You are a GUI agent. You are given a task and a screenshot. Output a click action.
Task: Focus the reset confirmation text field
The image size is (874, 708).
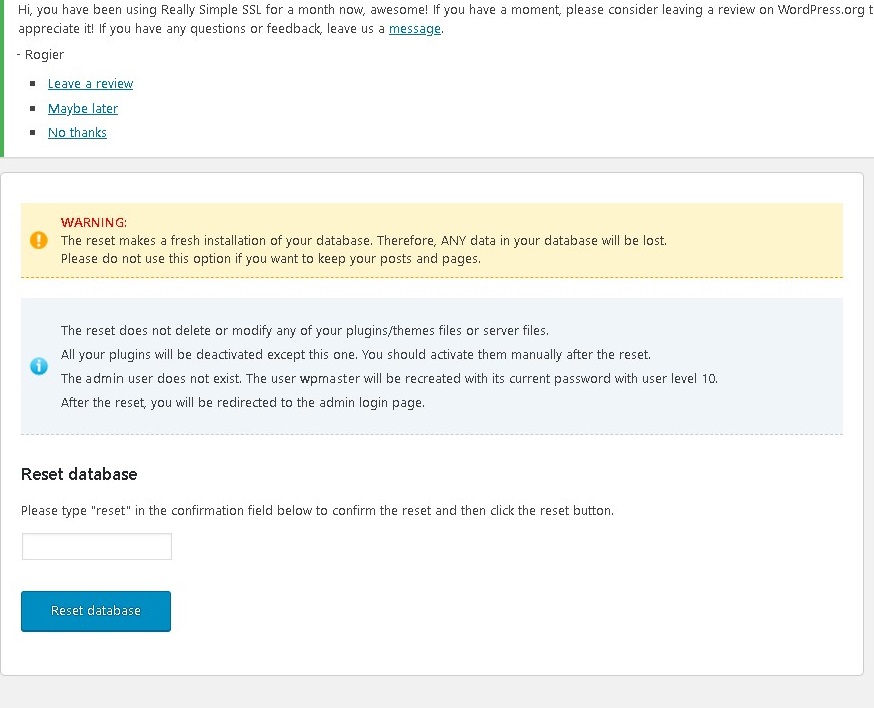(97, 546)
